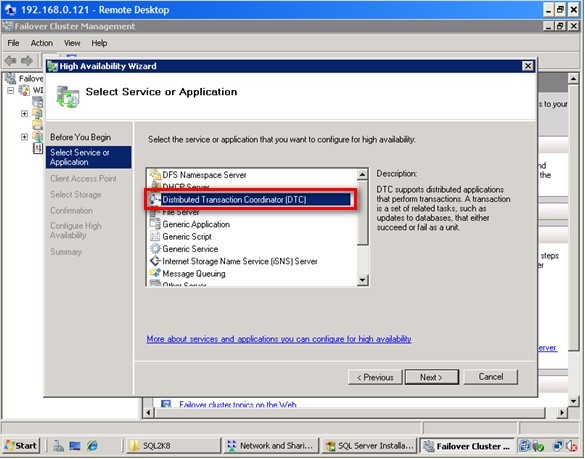Go to Before You Begin wizard step

pos(80,137)
